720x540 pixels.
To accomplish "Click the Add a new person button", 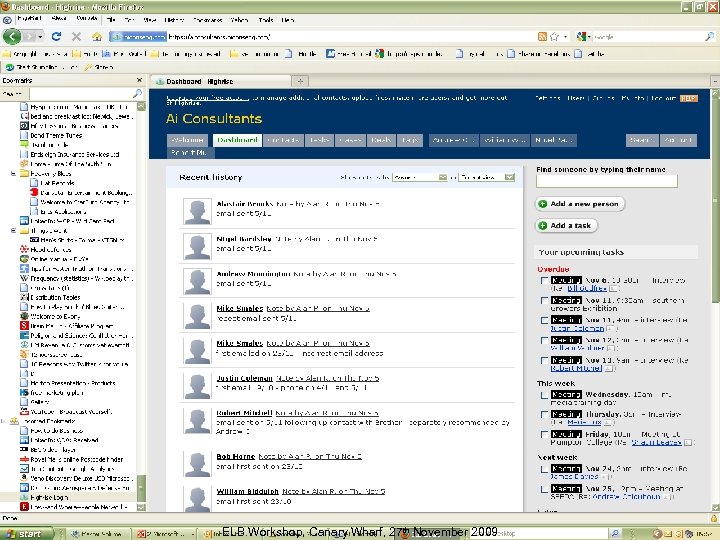I will [x=579, y=204].
